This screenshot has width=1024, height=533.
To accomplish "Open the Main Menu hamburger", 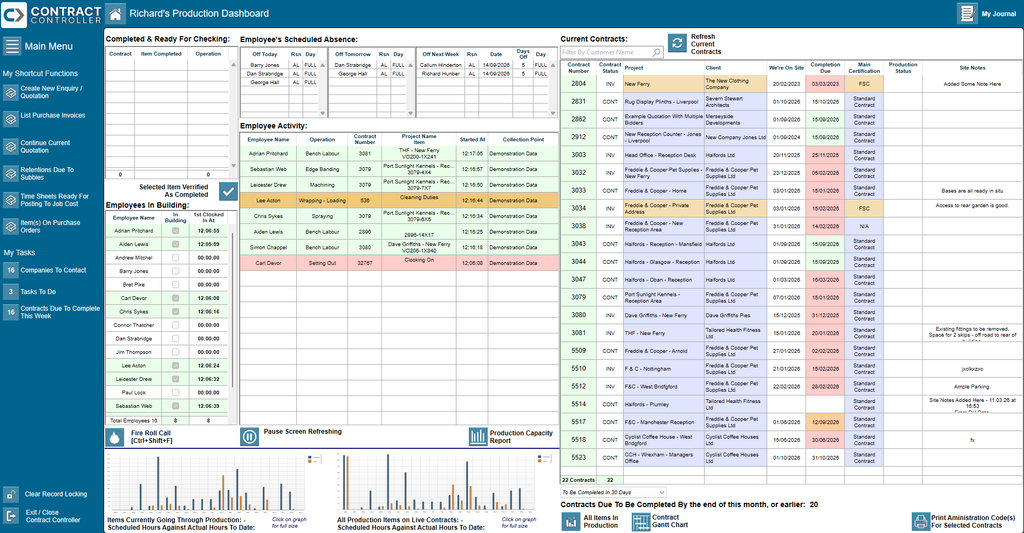I will 12,46.
